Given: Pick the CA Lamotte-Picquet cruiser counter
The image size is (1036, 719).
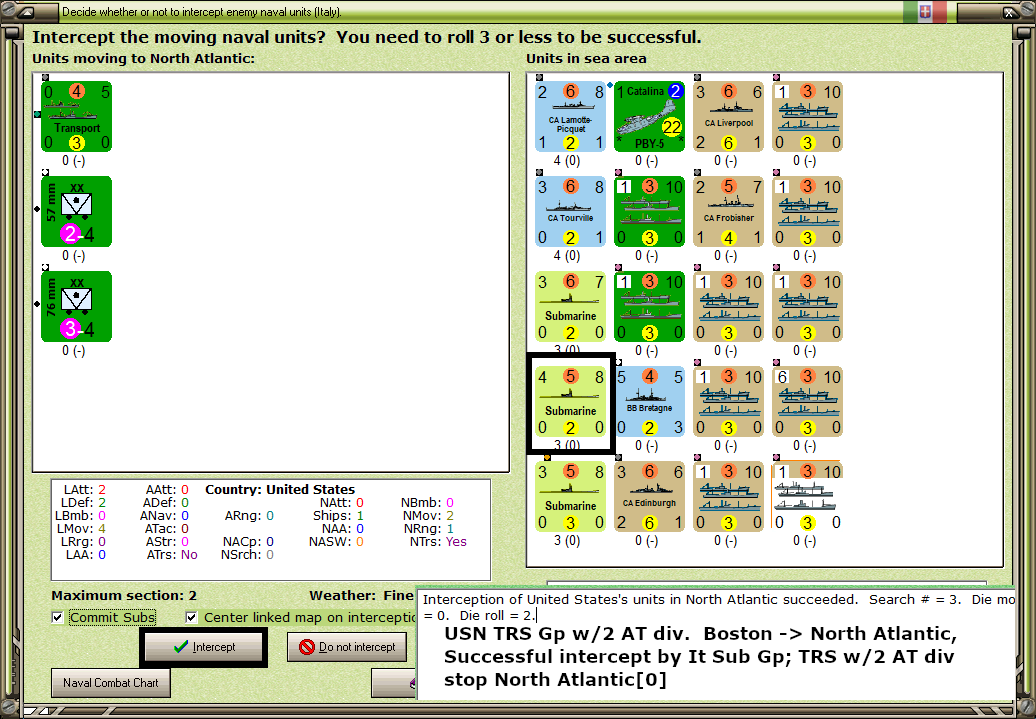Looking at the screenshot, I should click(570, 116).
